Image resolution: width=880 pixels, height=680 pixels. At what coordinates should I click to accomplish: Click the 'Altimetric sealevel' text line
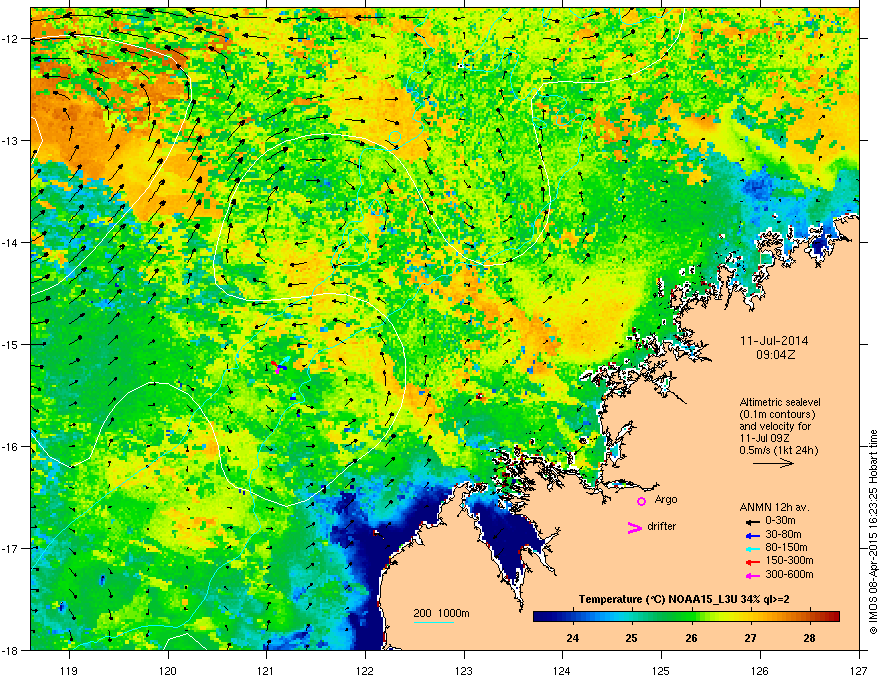point(780,402)
